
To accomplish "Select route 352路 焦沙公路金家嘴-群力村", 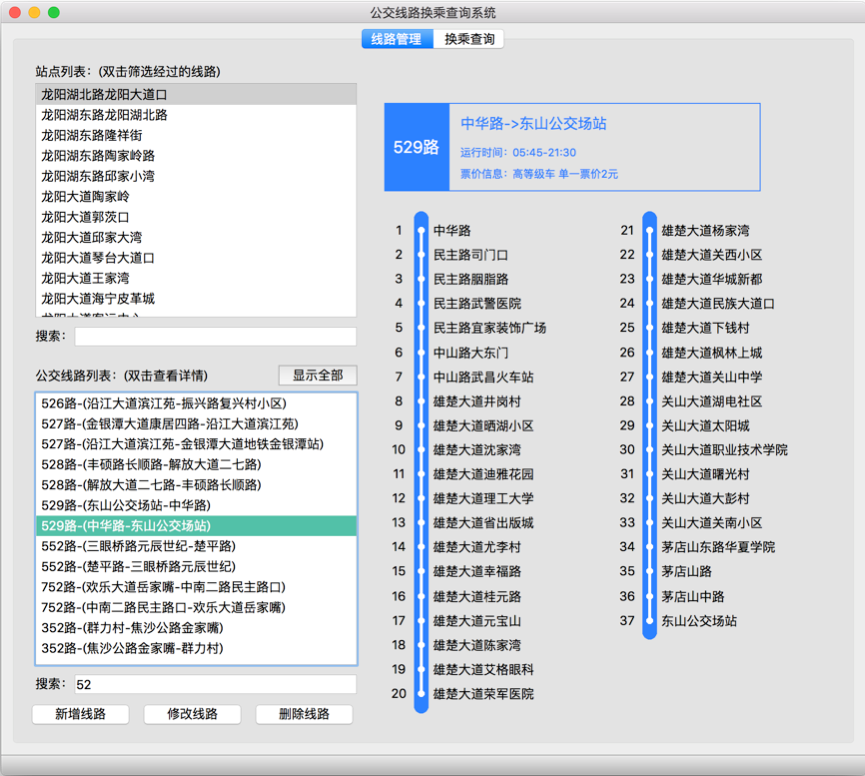I will pyautogui.click(x=196, y=648).
